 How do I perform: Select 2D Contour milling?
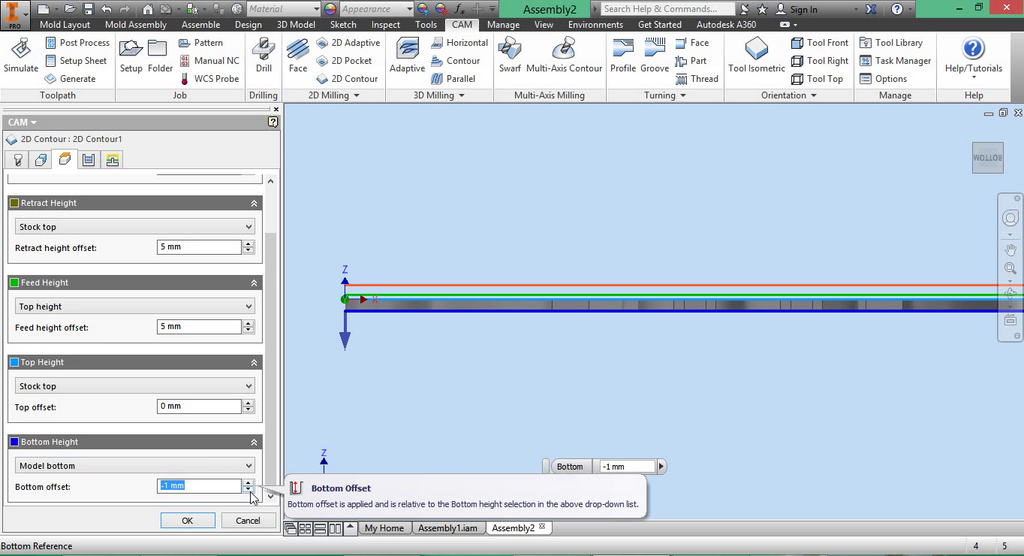click(x=347, y=78)
